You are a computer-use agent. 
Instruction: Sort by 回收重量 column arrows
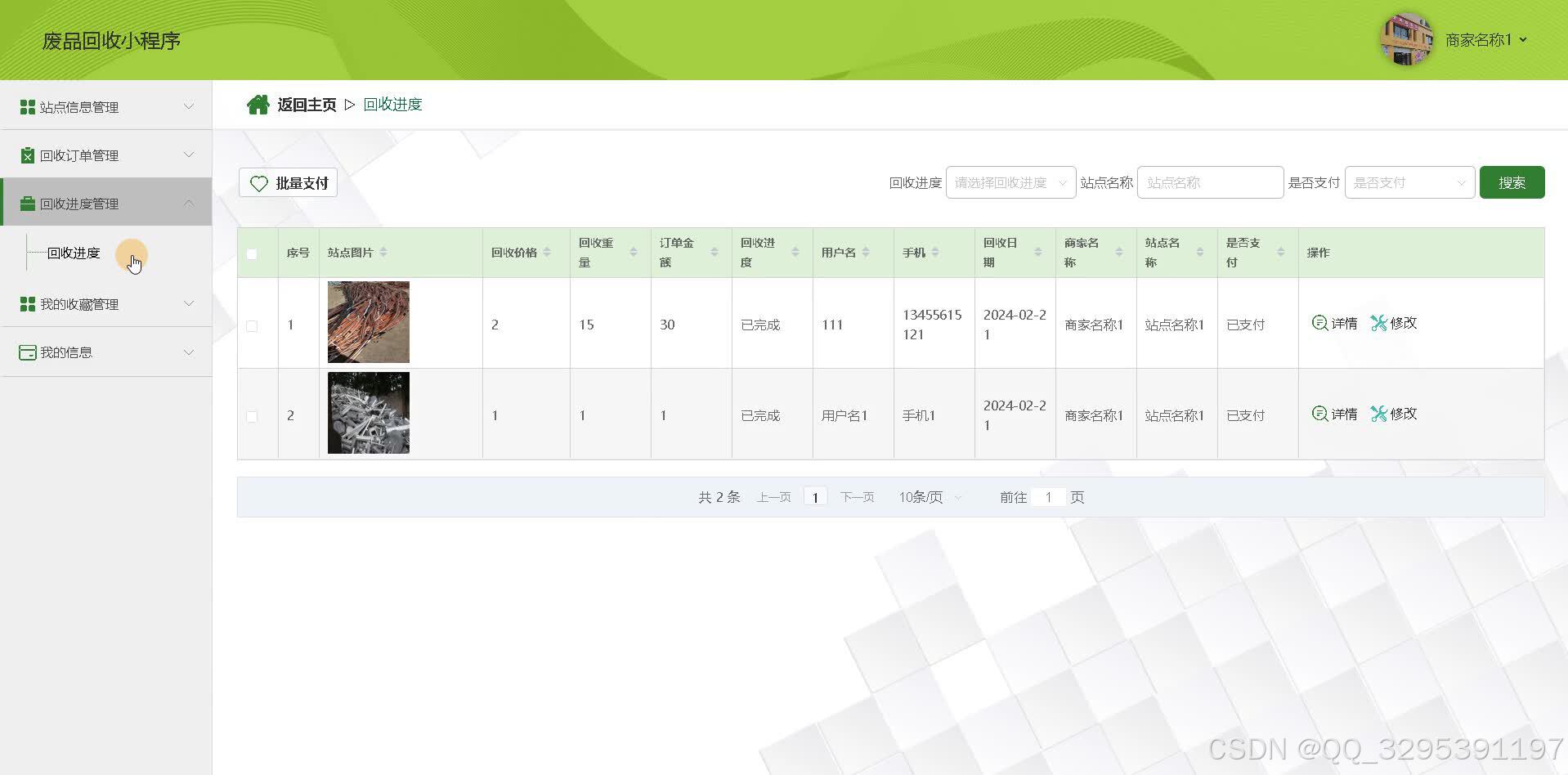tap(634, 253)
